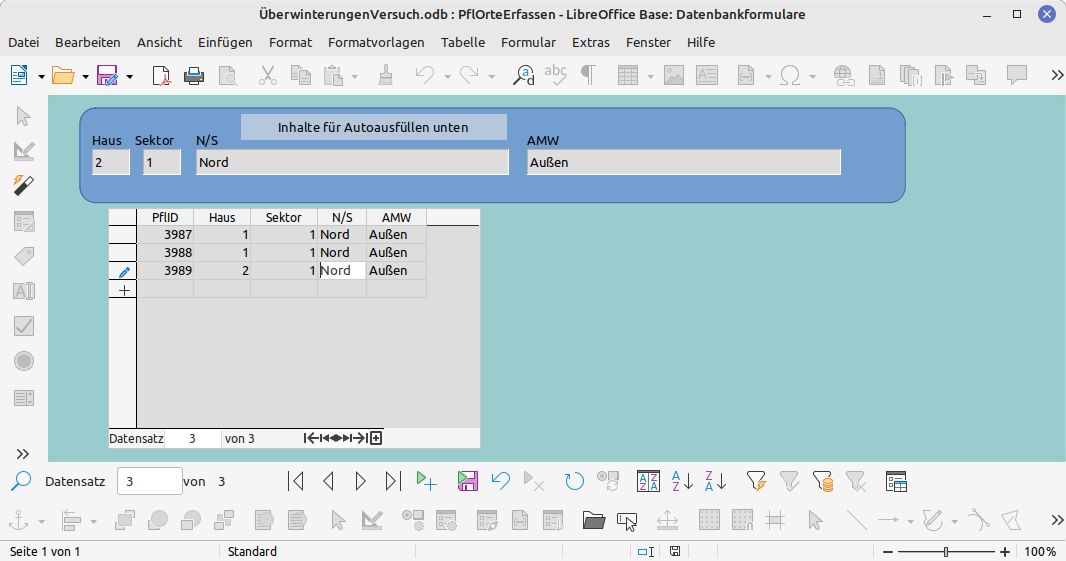The image size is (1066, 561).
Task: Toggle print preview
Action: (228, 75)
